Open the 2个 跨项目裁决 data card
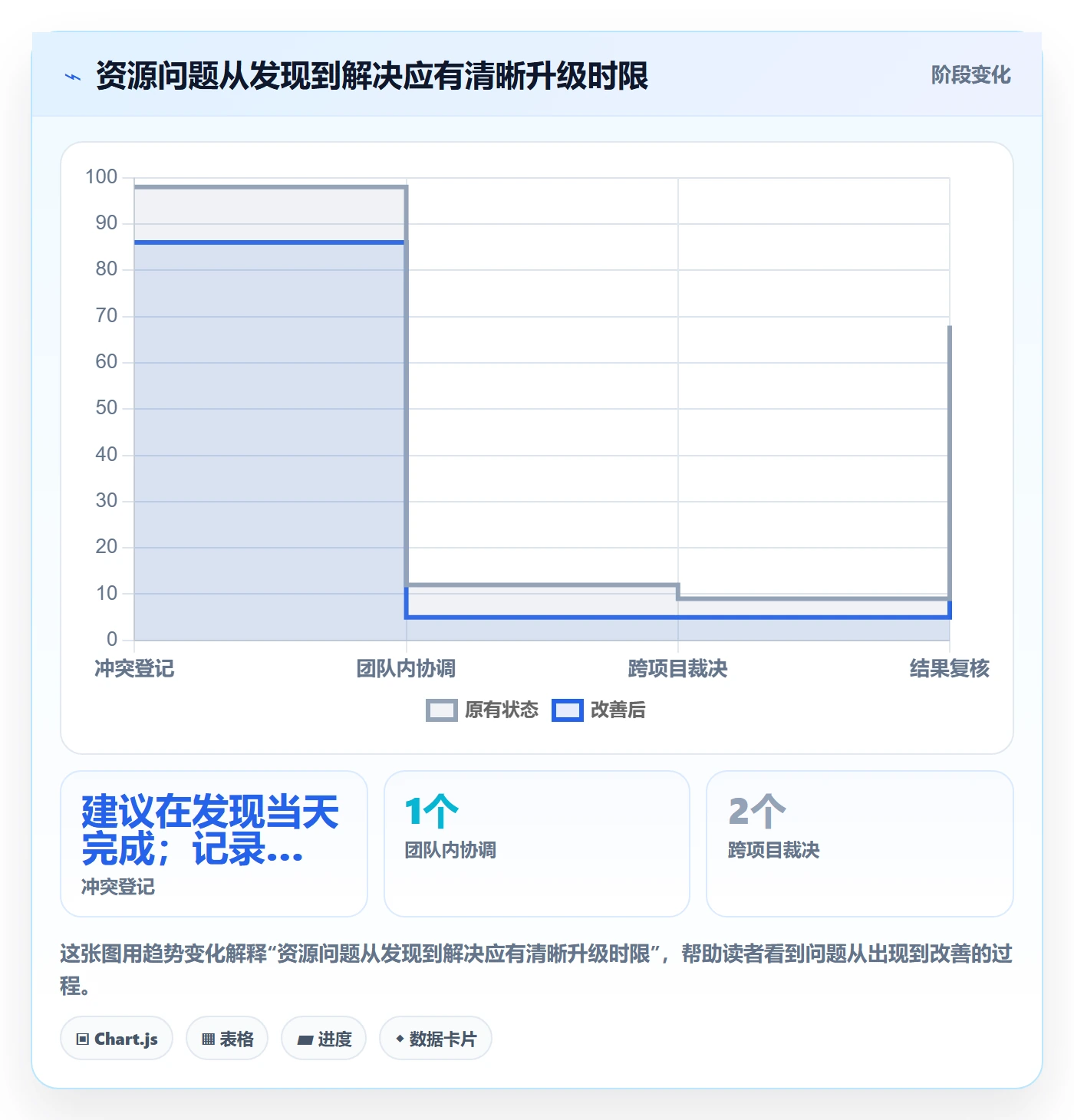 (x=860, y=844)
